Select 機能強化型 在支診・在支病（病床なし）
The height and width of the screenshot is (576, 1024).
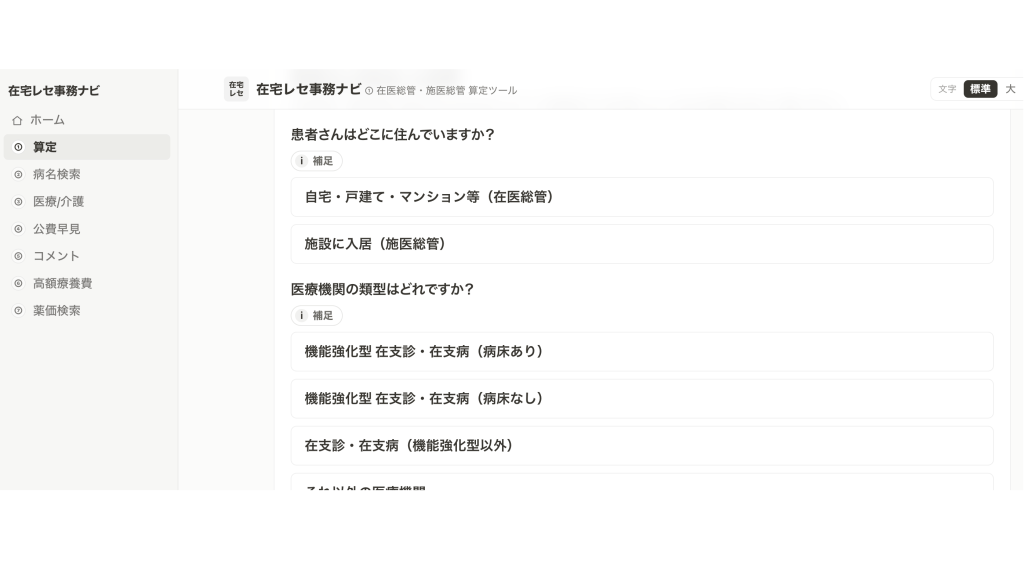pyautogui.click(x=642, y=398)
